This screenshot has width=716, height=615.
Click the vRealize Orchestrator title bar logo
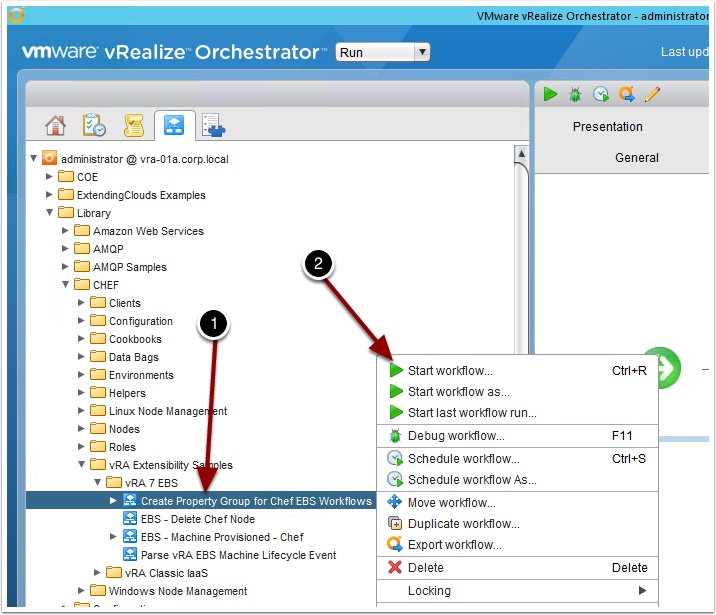pos(16,16)
